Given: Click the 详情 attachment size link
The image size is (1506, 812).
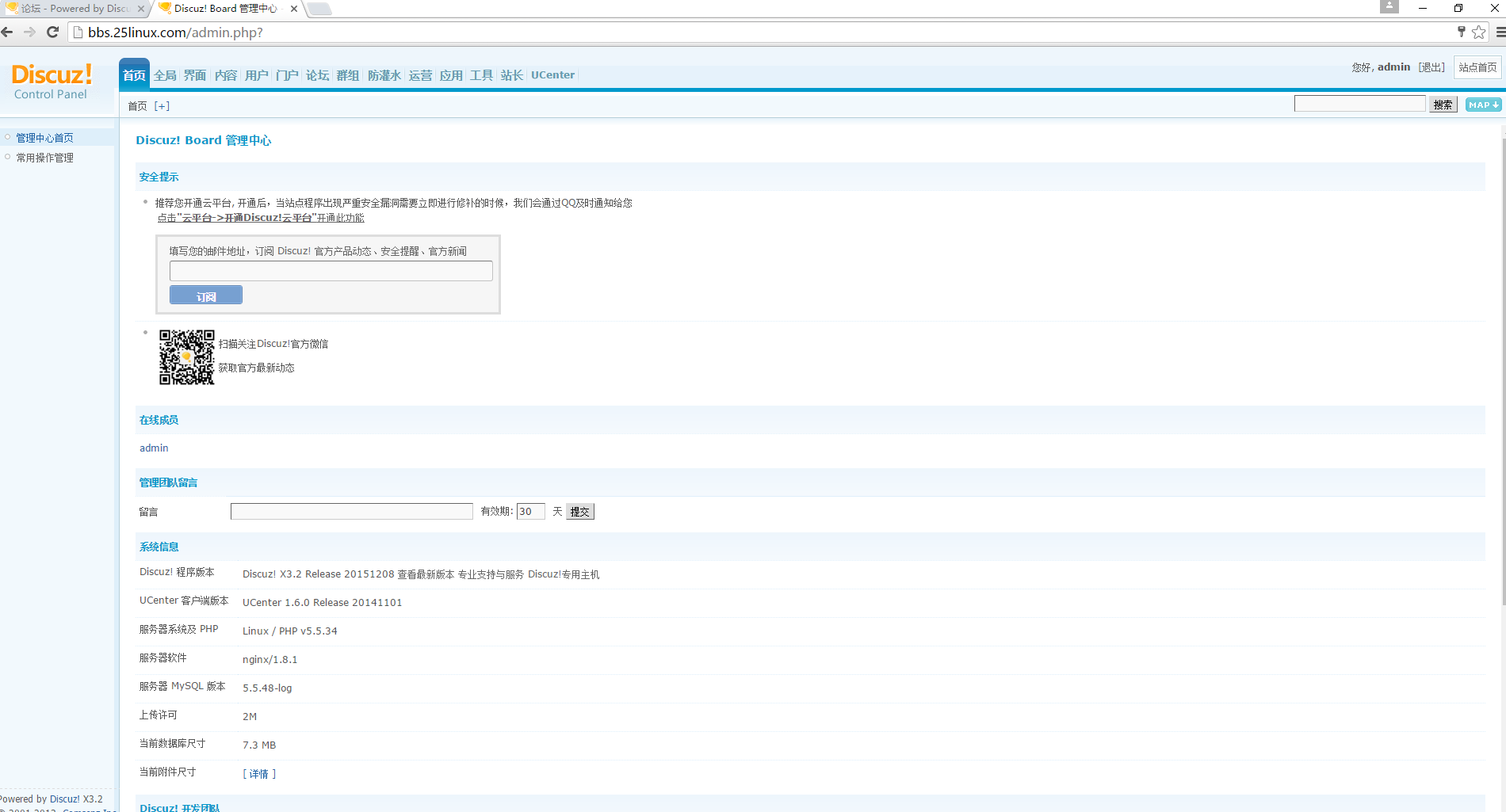Looking at the screenshot, I should pyautogui.click(x=259, y=774).
